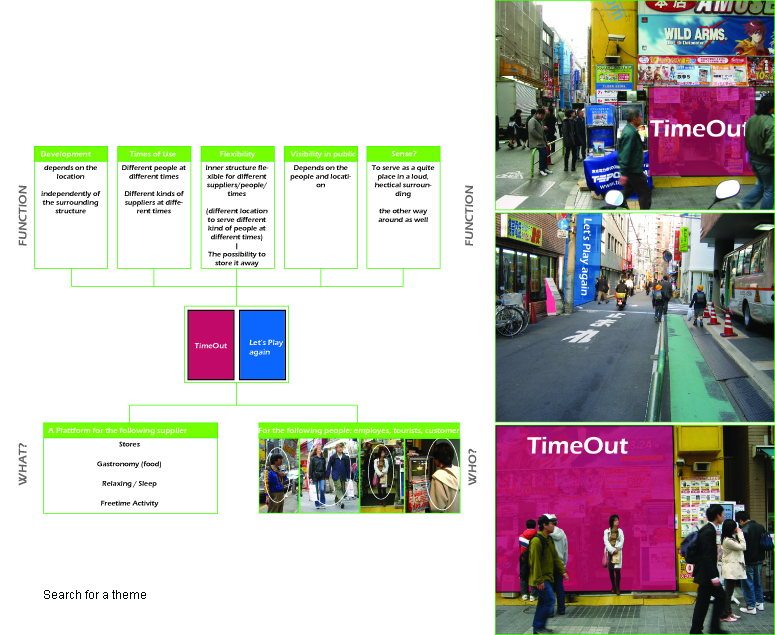Click the right vertical FUNCTION label
775x635 pixels.
pyautogui.click(x=469, y=215)
